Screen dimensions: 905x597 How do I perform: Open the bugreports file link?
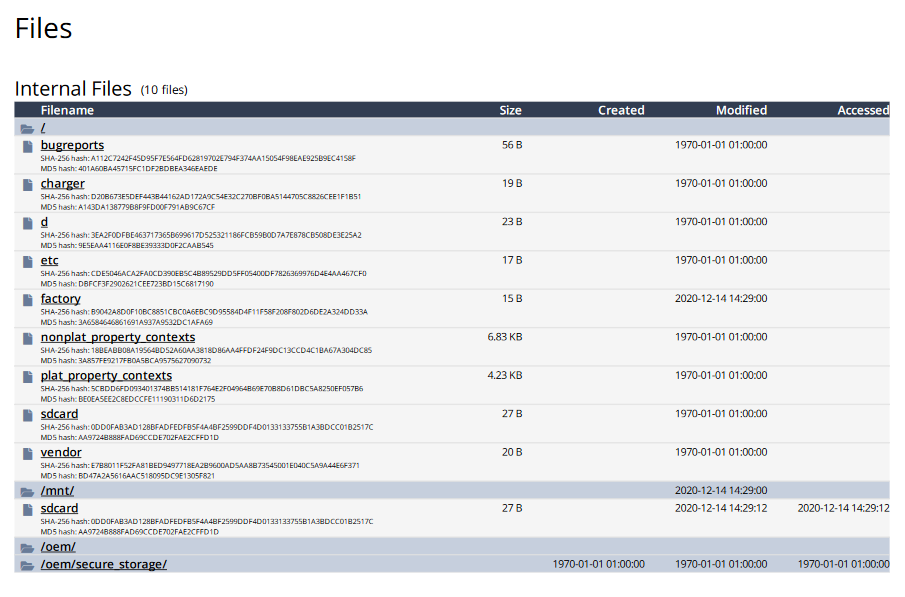pyautogui.click(x=72, y=146)
